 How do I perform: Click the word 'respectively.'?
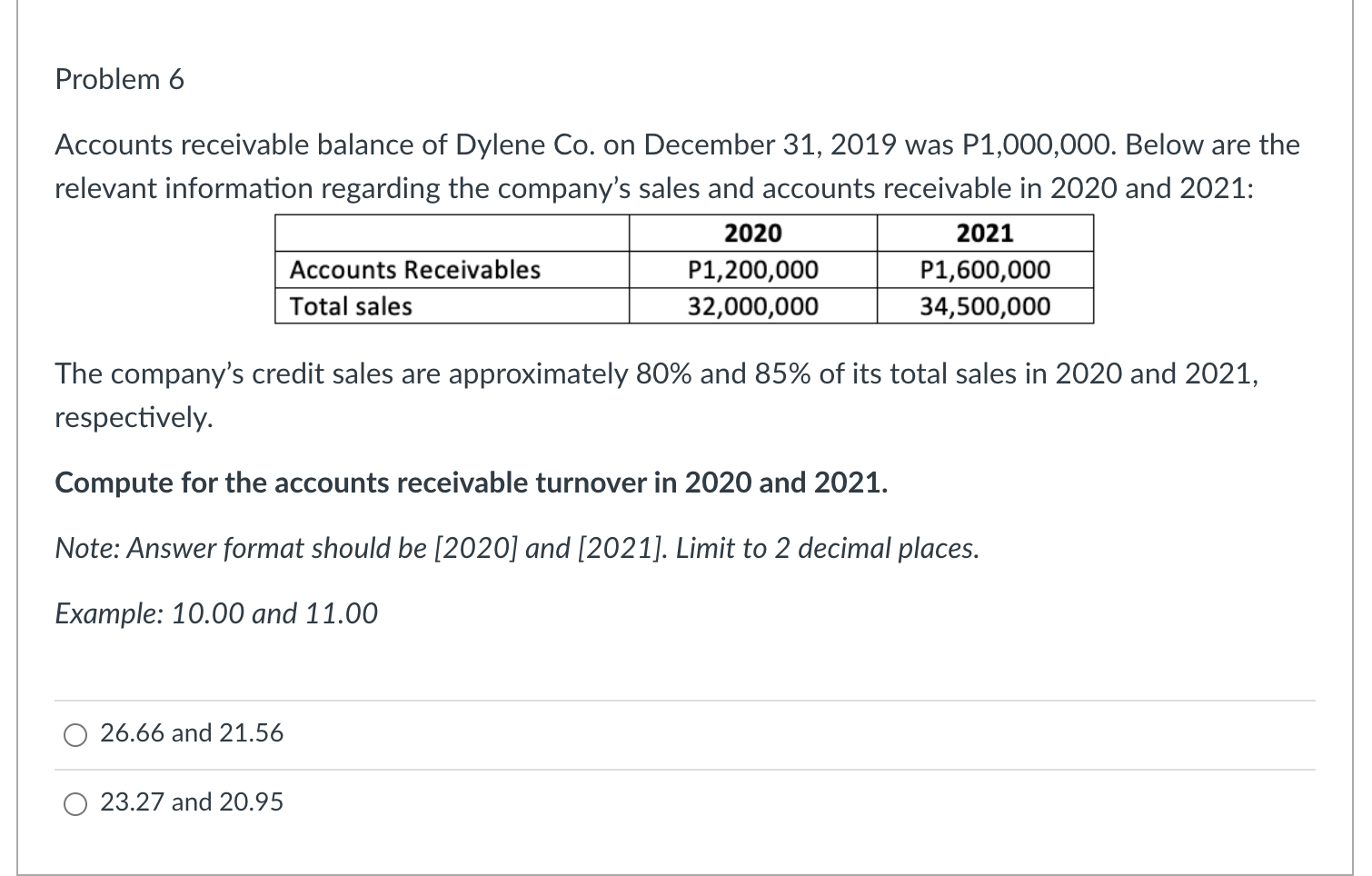[134, 418]
